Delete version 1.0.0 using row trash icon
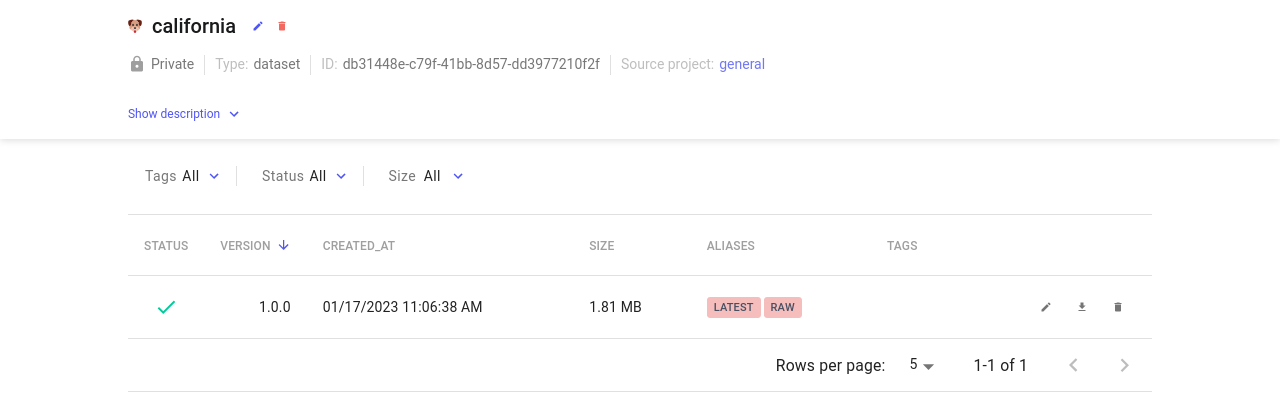Image resolution: width=1280 pixels, height=411 pixels. pyautogui.click(x=1118, y=307)
